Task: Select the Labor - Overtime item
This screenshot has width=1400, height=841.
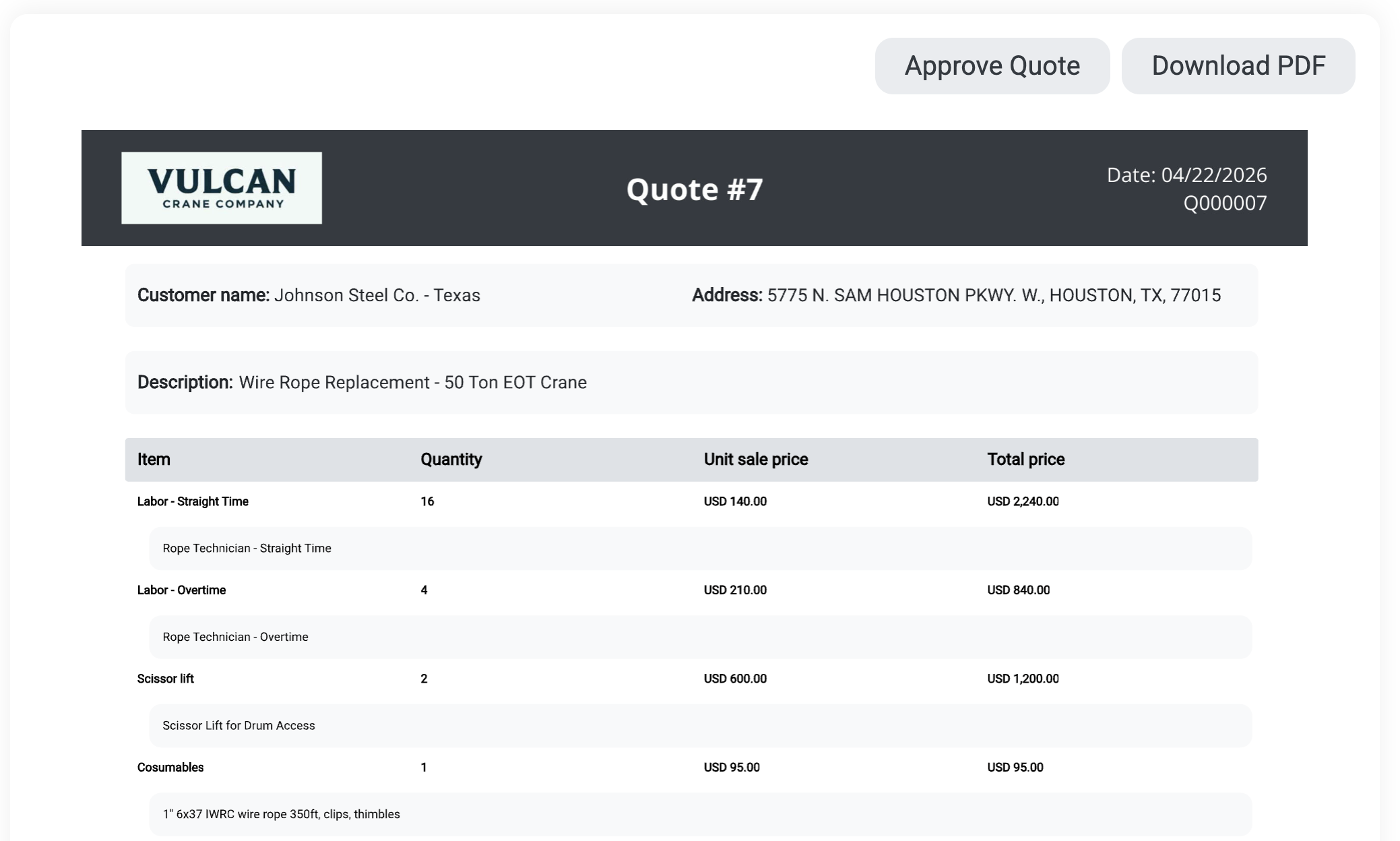Action: [x=181, y=590]
